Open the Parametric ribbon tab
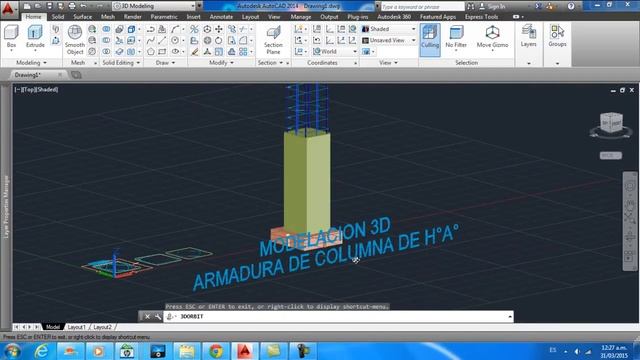 (164, 17)
